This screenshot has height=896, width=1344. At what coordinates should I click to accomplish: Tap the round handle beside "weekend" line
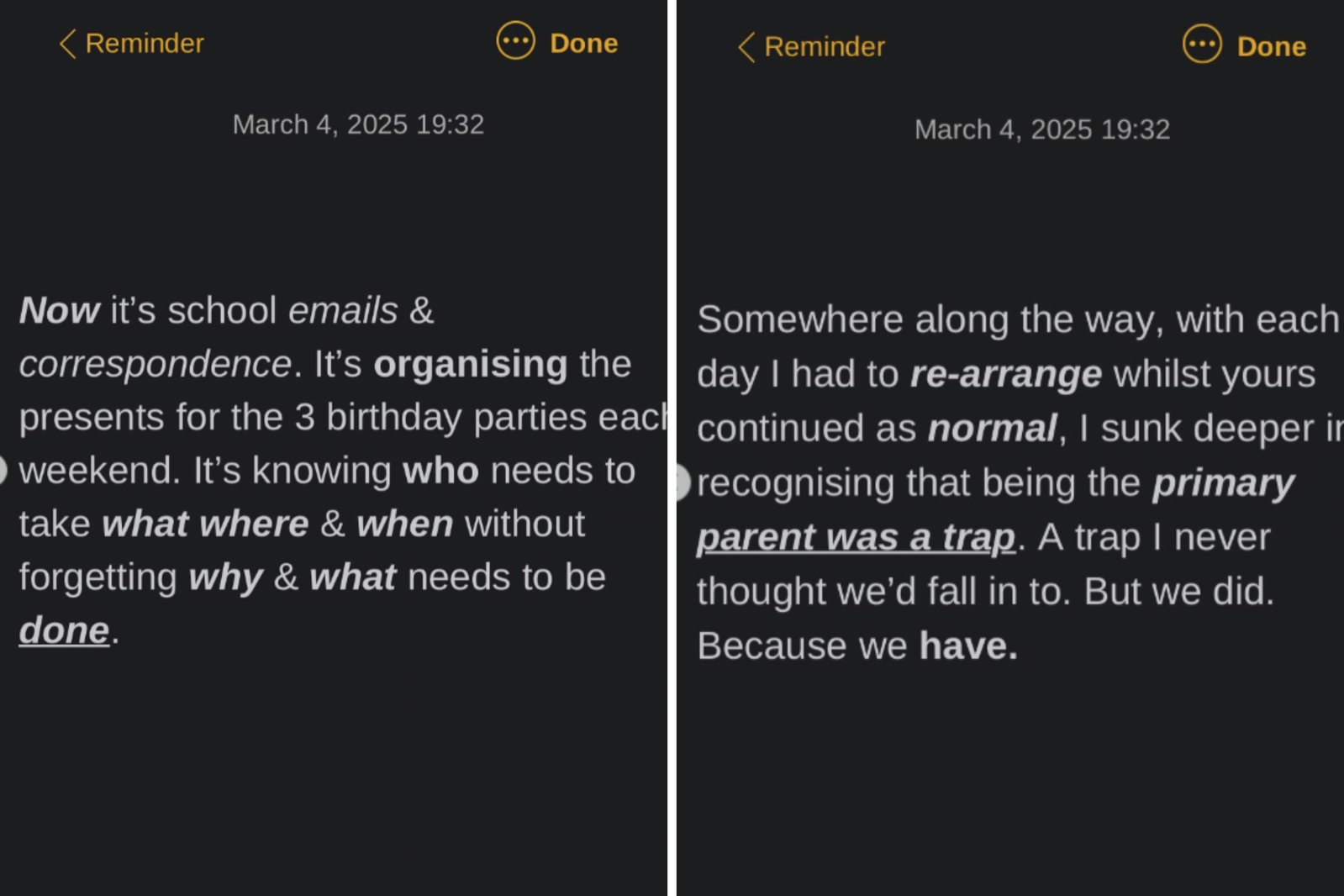[3, 471]
